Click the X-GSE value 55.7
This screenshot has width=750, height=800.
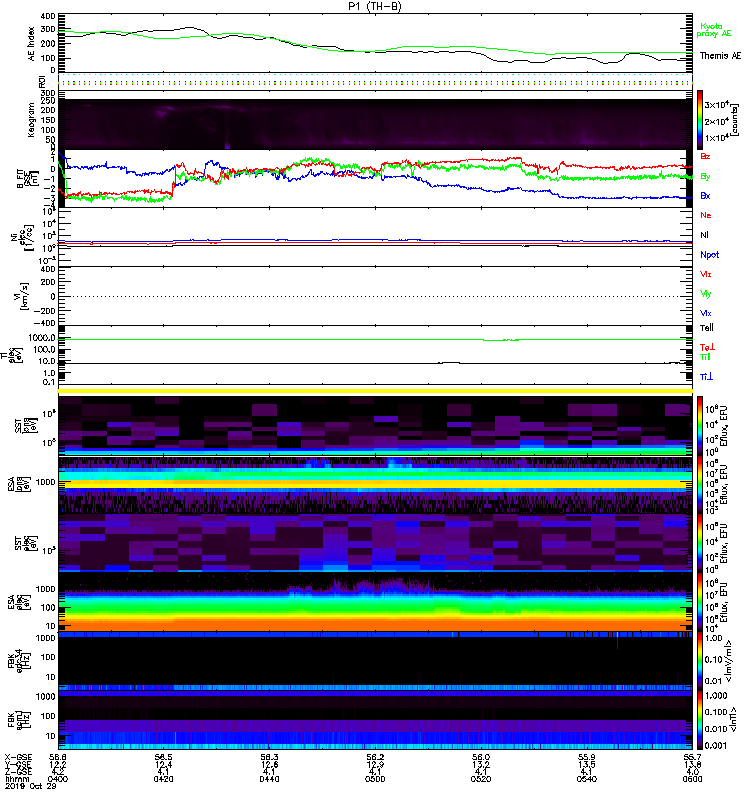(x=692, y=758)
